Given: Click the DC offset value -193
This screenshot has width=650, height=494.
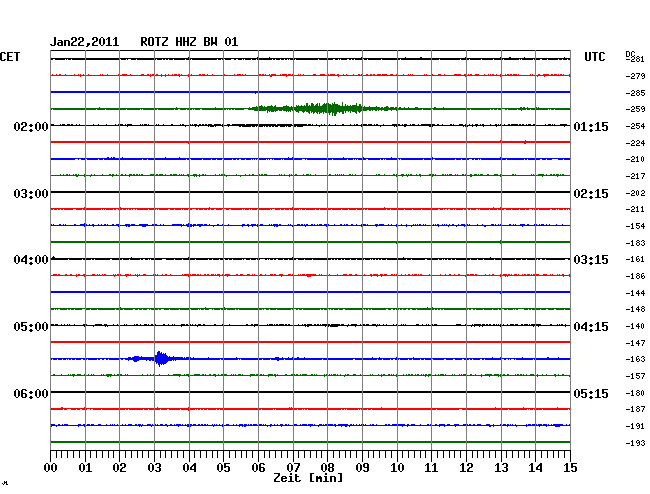Looking at the screenshot, I should (x=635, y=443).
